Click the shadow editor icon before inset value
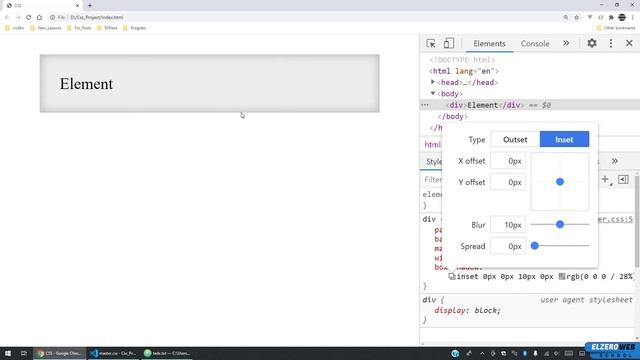Screen dimensions: 640x360 tap(452, 276)
